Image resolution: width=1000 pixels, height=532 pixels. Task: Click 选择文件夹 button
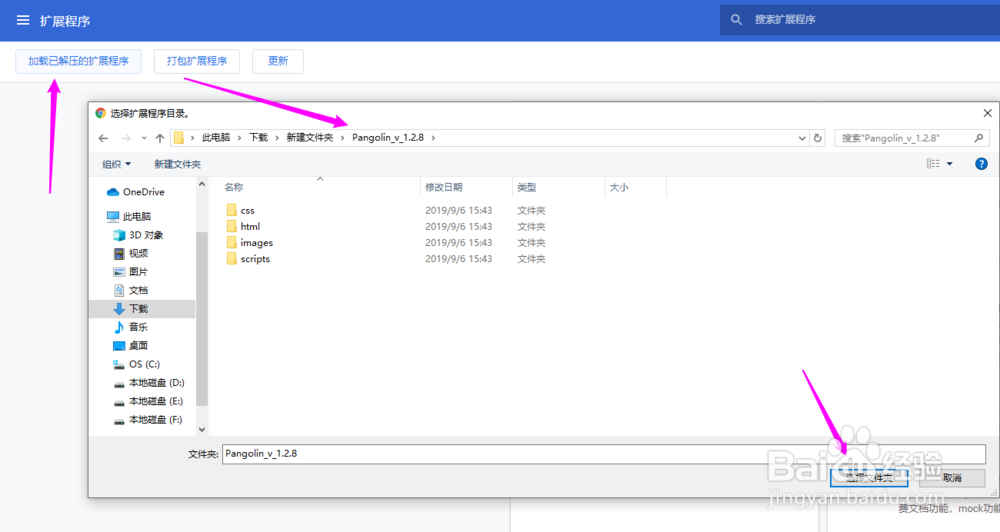tap(869, 478)
